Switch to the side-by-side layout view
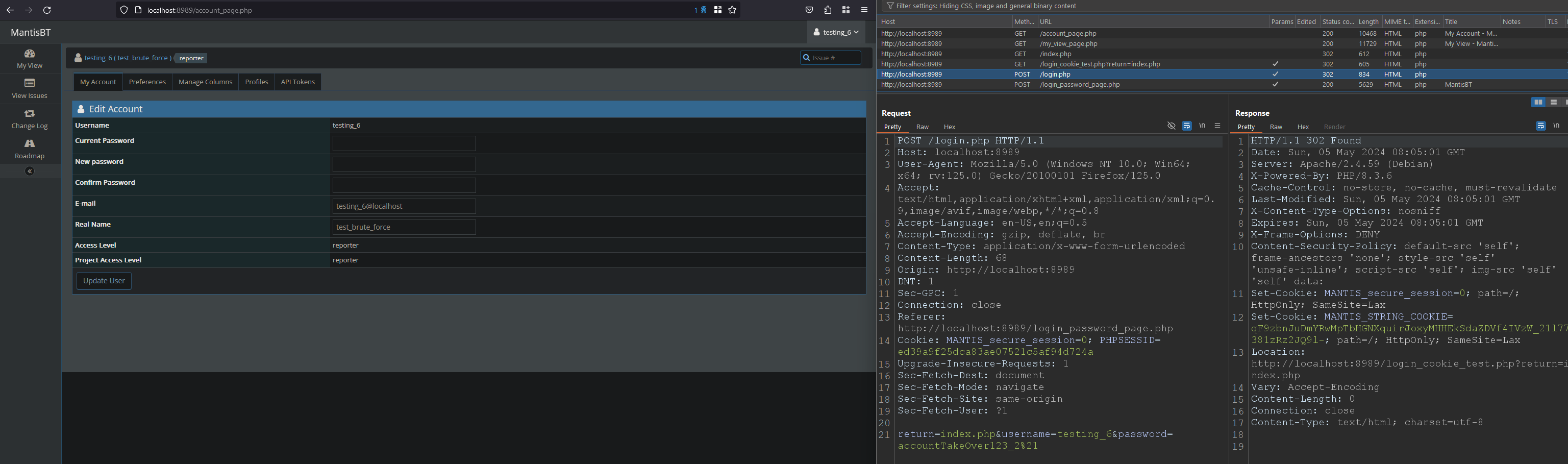The image size is (1568, 464). coord(1537,102)
